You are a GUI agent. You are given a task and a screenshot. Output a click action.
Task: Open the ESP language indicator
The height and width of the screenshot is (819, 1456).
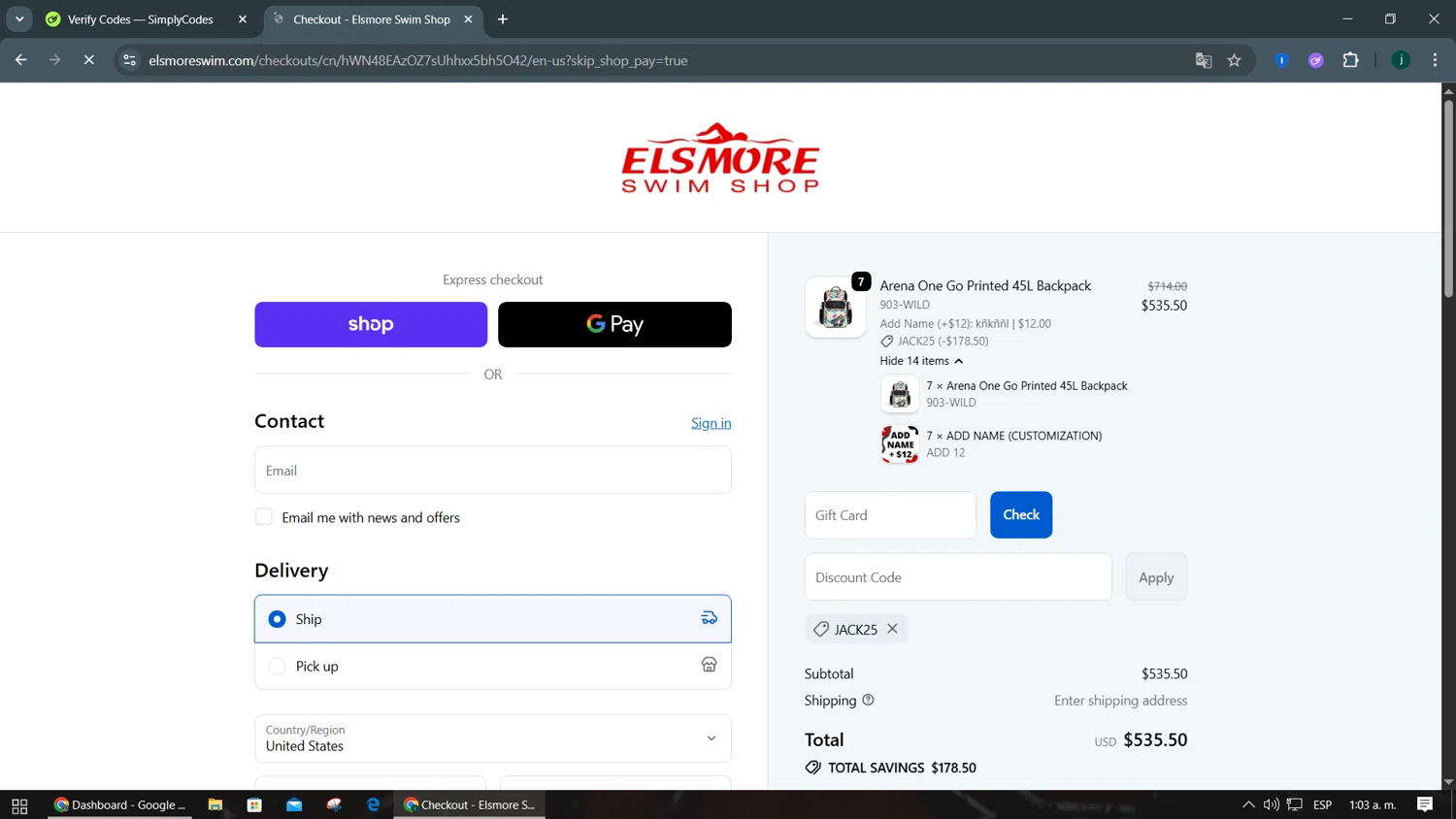pyautogui.click(x=1322, y=804)
